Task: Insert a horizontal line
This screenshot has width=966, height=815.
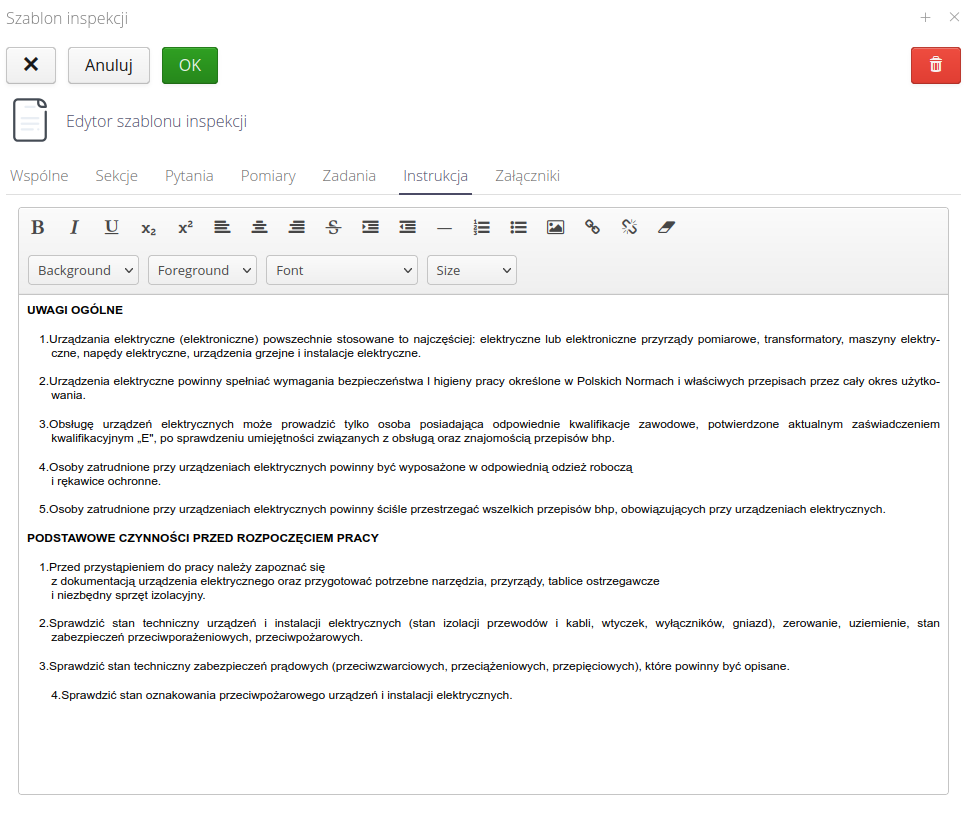Action: coord(444,227)
